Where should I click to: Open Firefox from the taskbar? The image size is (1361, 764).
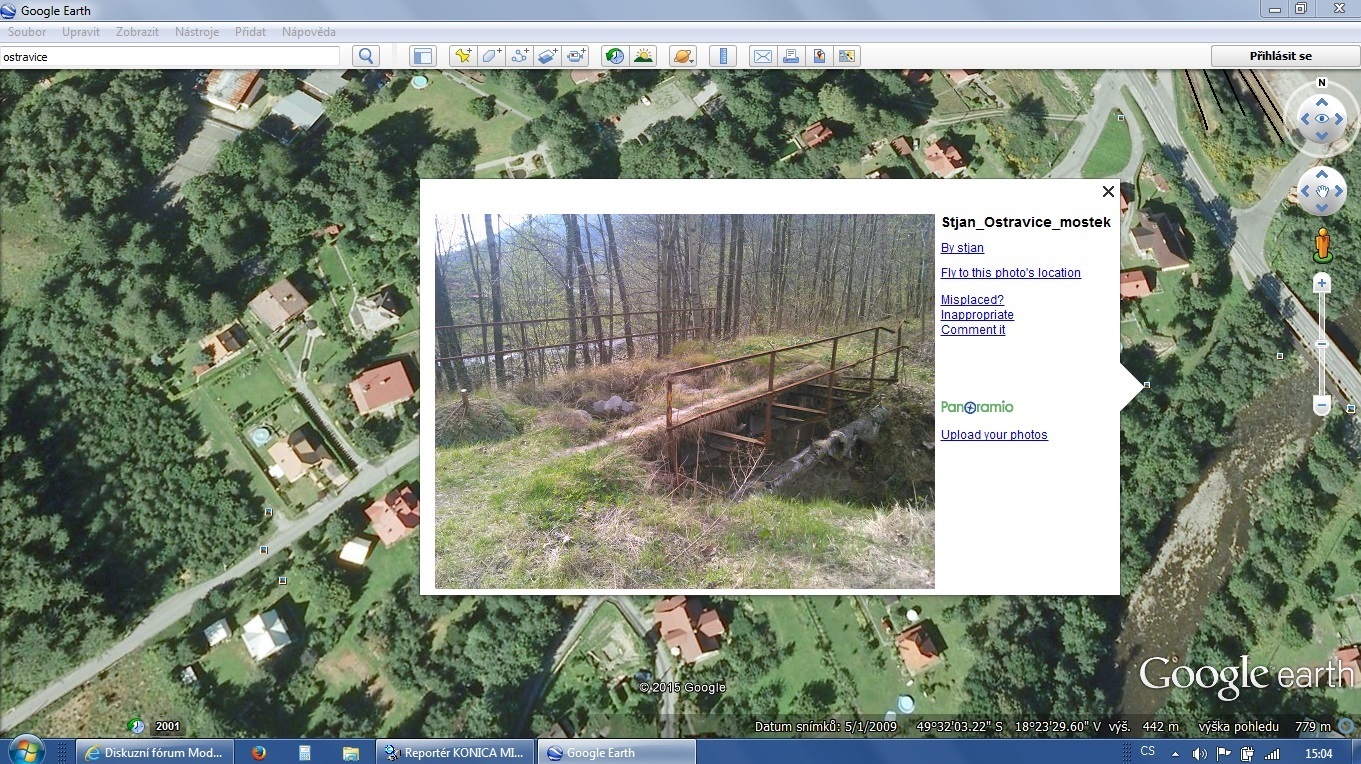point(259,753)
